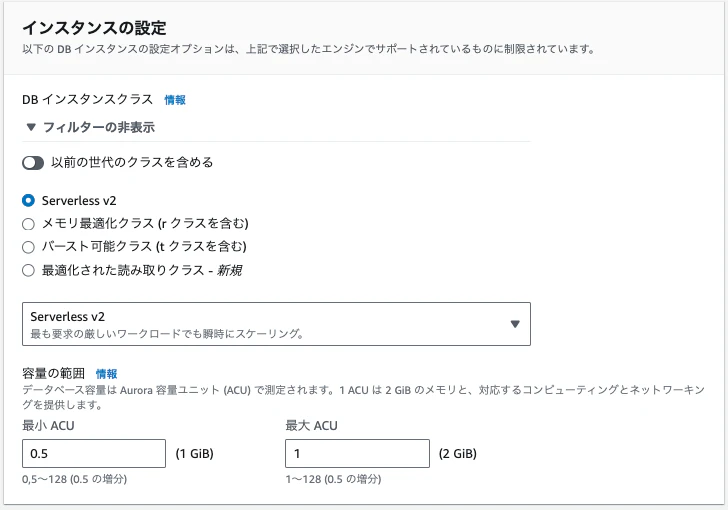
Task: Collapse the フィルターの非表示 section label
Action: pos(98,128)
